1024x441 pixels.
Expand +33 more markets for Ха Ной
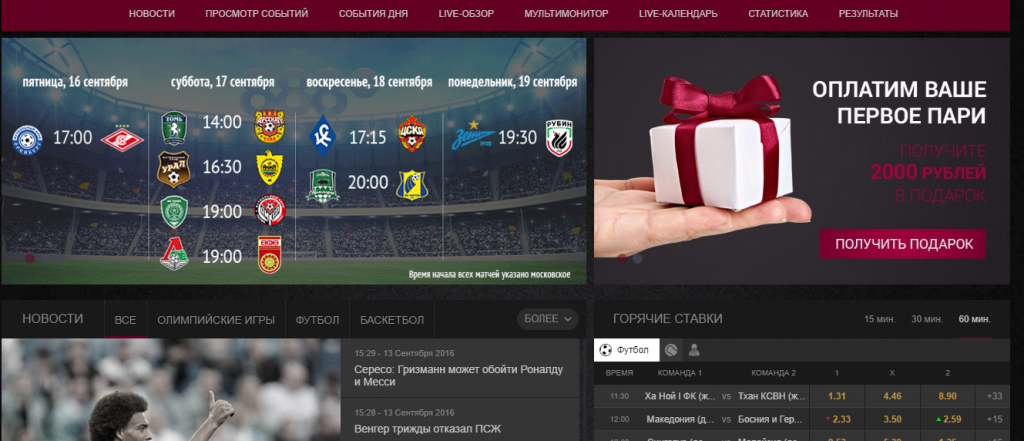[994, 396]
